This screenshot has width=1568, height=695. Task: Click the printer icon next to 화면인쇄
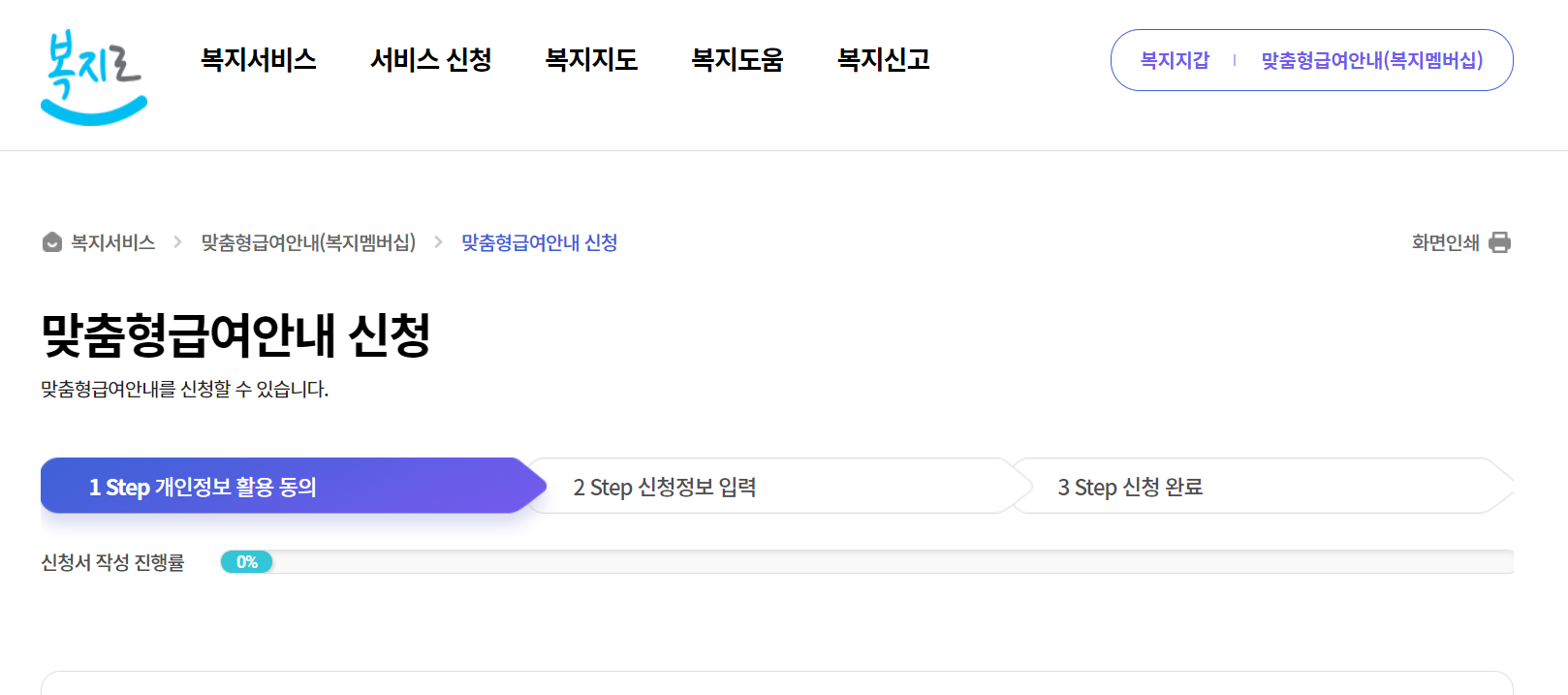pyautogui.click(x=1500, y=241)
